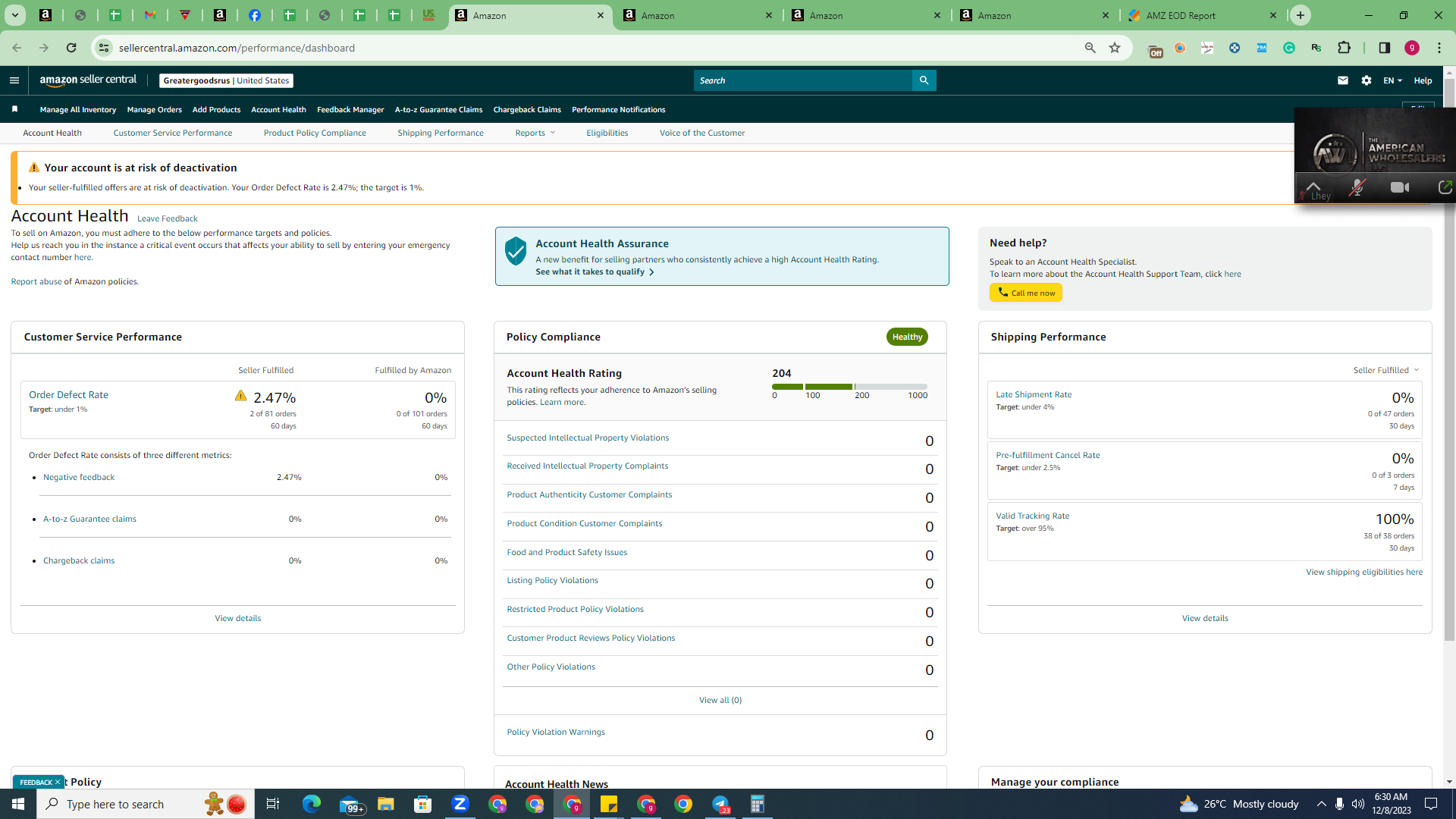Viewport: 1456px width, 819px height.
Task: Open the Zoom app in the taskbar
Action: pos(460,804)
